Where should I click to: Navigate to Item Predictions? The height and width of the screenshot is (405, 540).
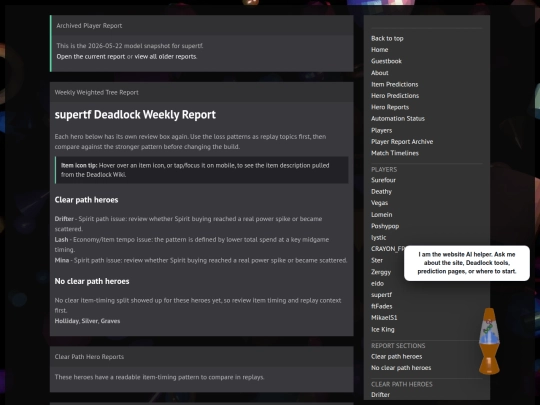tap(394, 84)
